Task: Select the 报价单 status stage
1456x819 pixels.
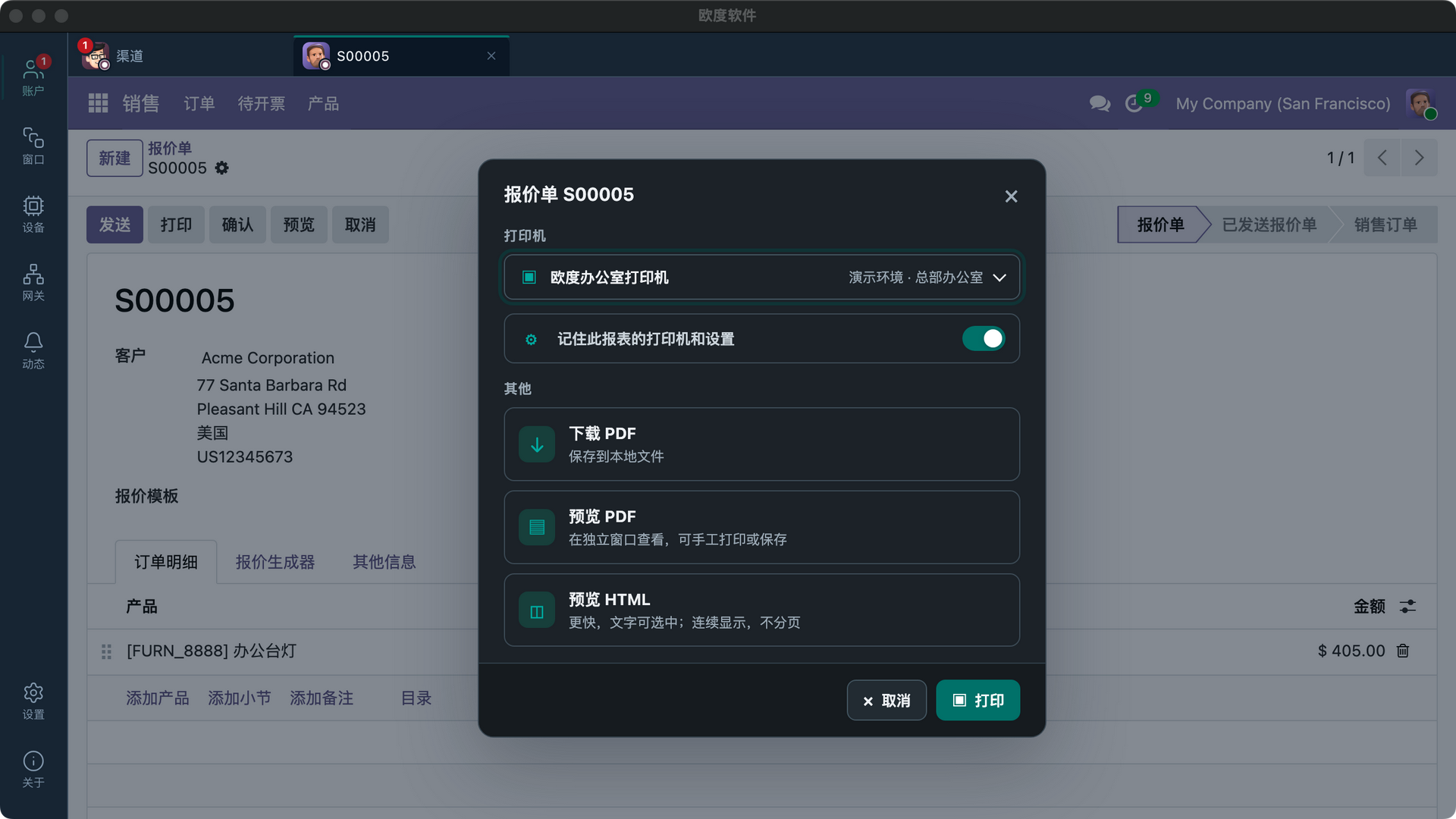Action: [1160, 224]
